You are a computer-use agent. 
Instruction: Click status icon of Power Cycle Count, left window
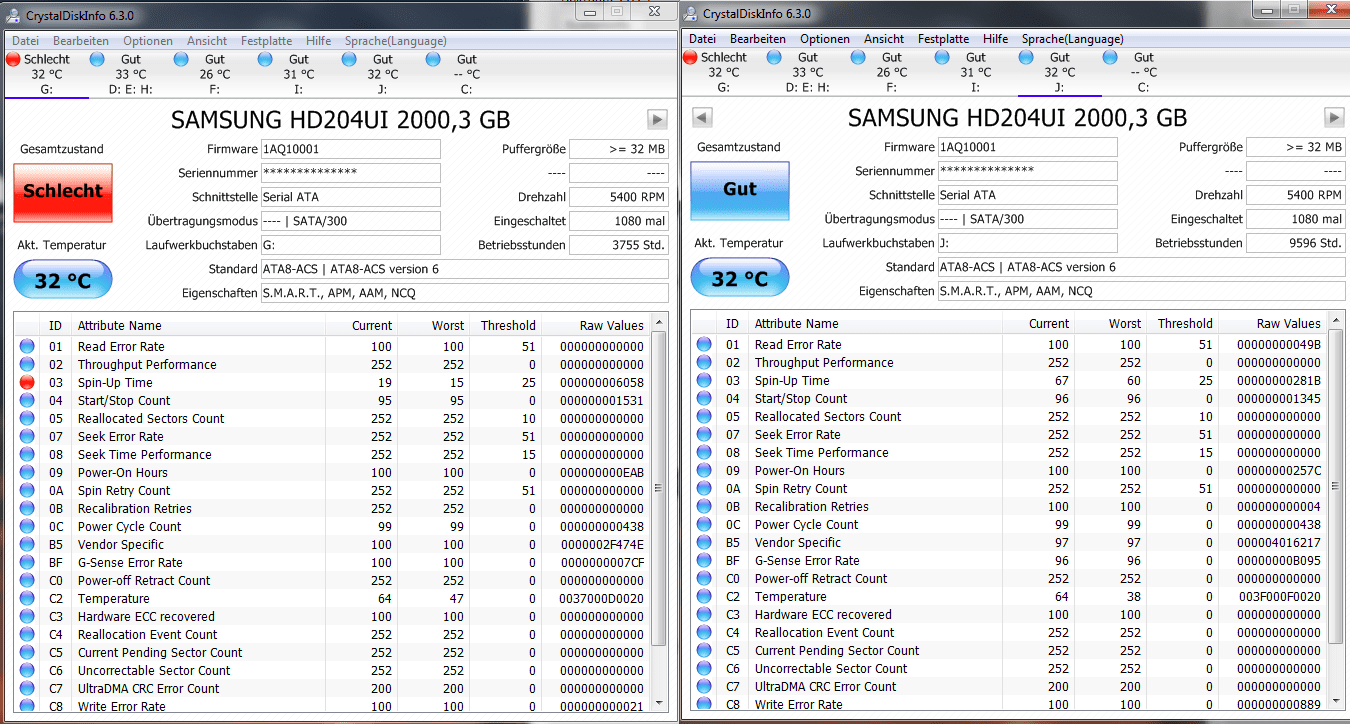[x=27, y=527]
